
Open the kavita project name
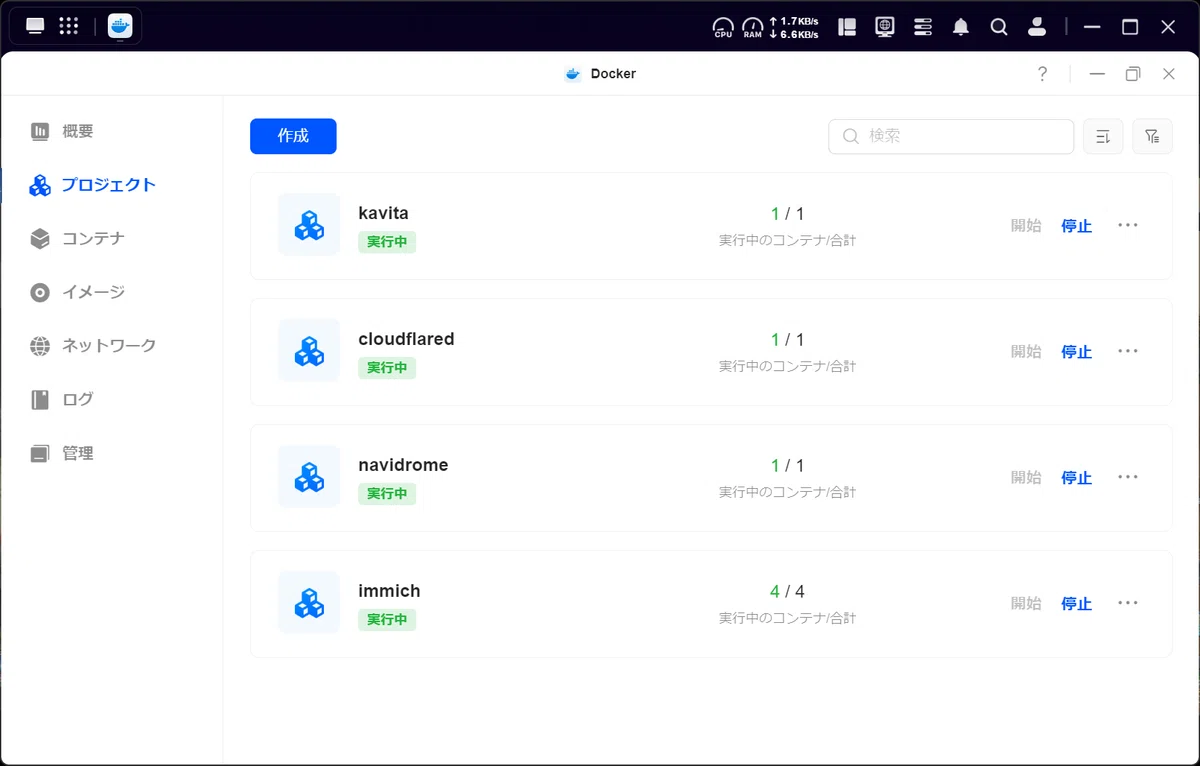(x=383, y=213)
